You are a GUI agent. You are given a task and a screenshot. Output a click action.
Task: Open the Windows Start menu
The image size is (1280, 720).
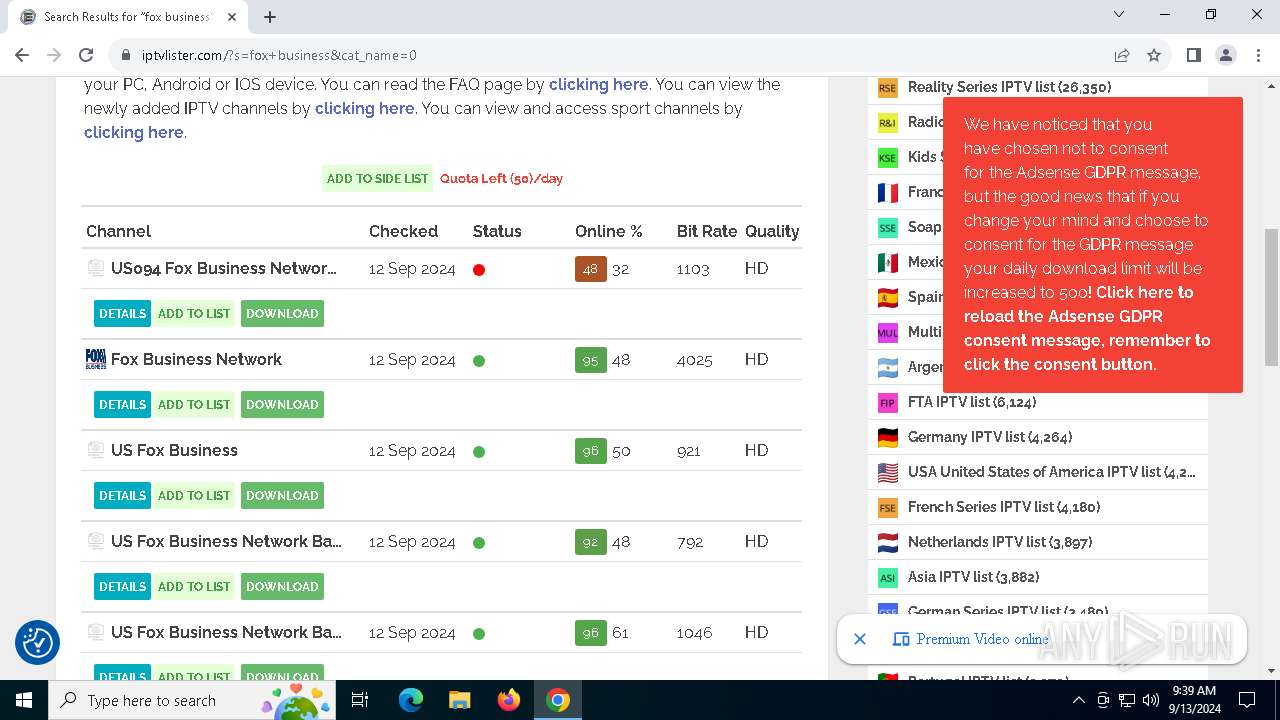pos(23,700)
